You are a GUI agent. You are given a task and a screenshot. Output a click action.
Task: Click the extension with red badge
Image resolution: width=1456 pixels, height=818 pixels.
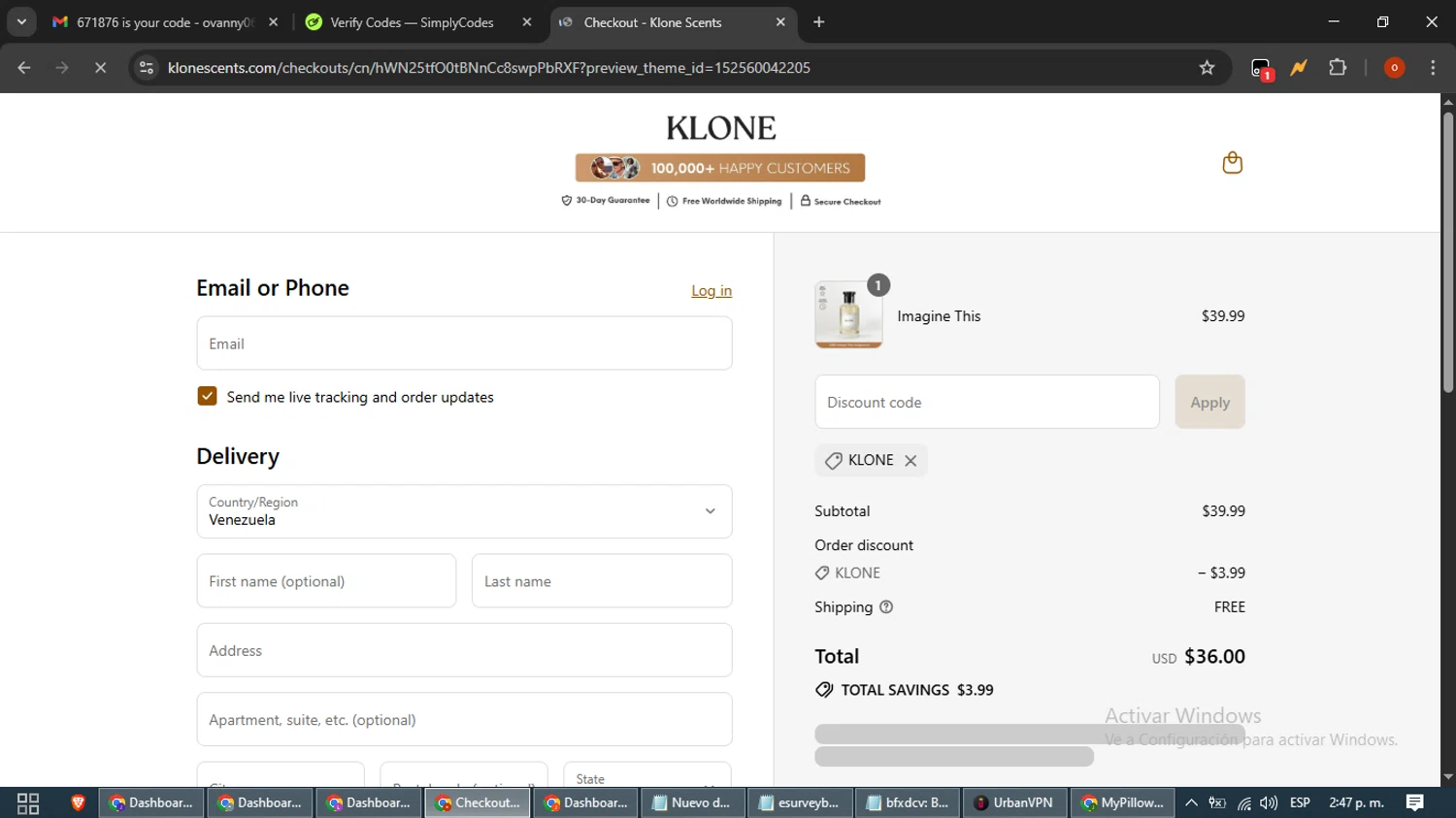tap(1261, 69)
